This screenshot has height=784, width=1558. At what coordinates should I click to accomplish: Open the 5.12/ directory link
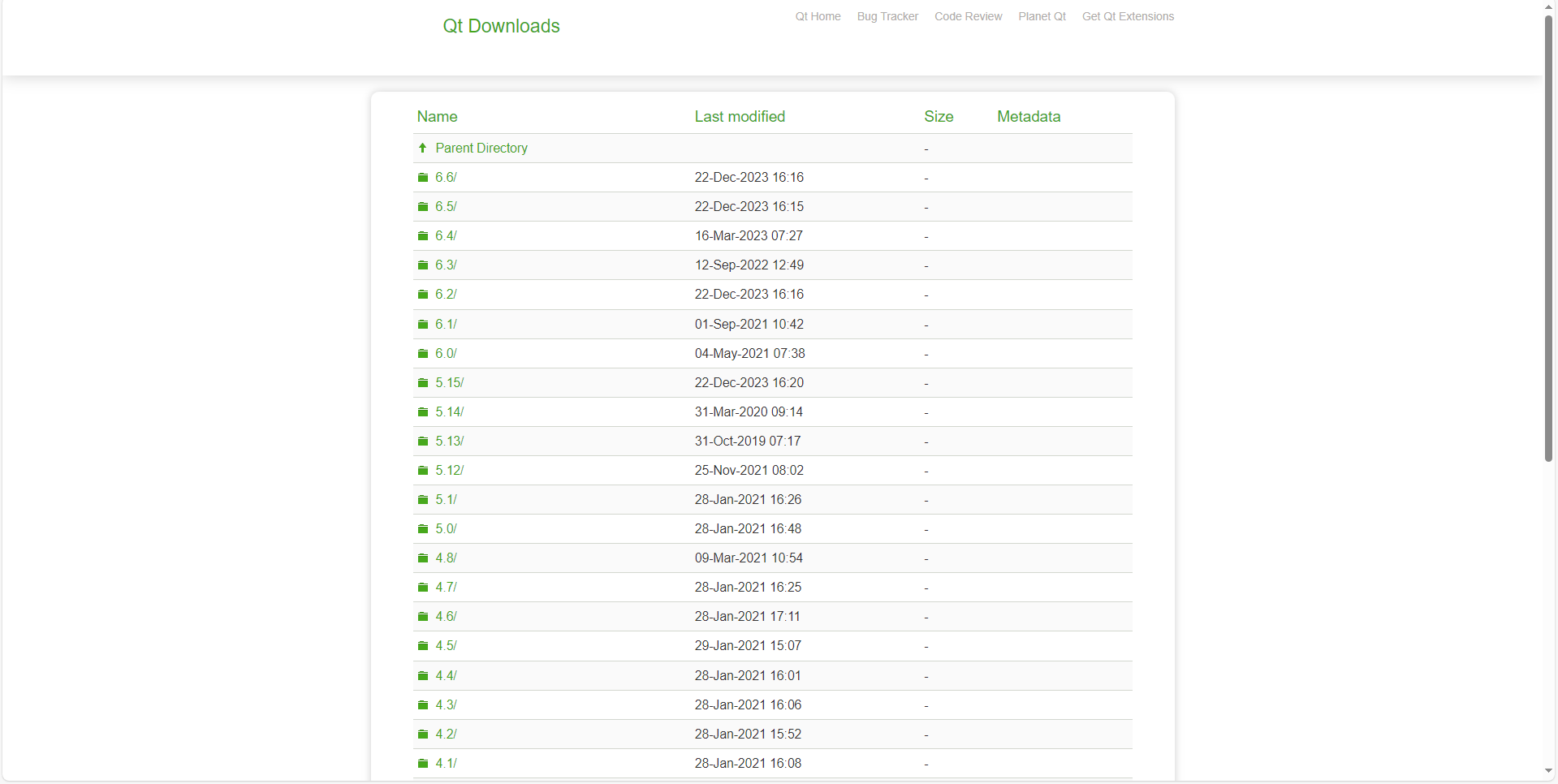(x=450, y=470)
